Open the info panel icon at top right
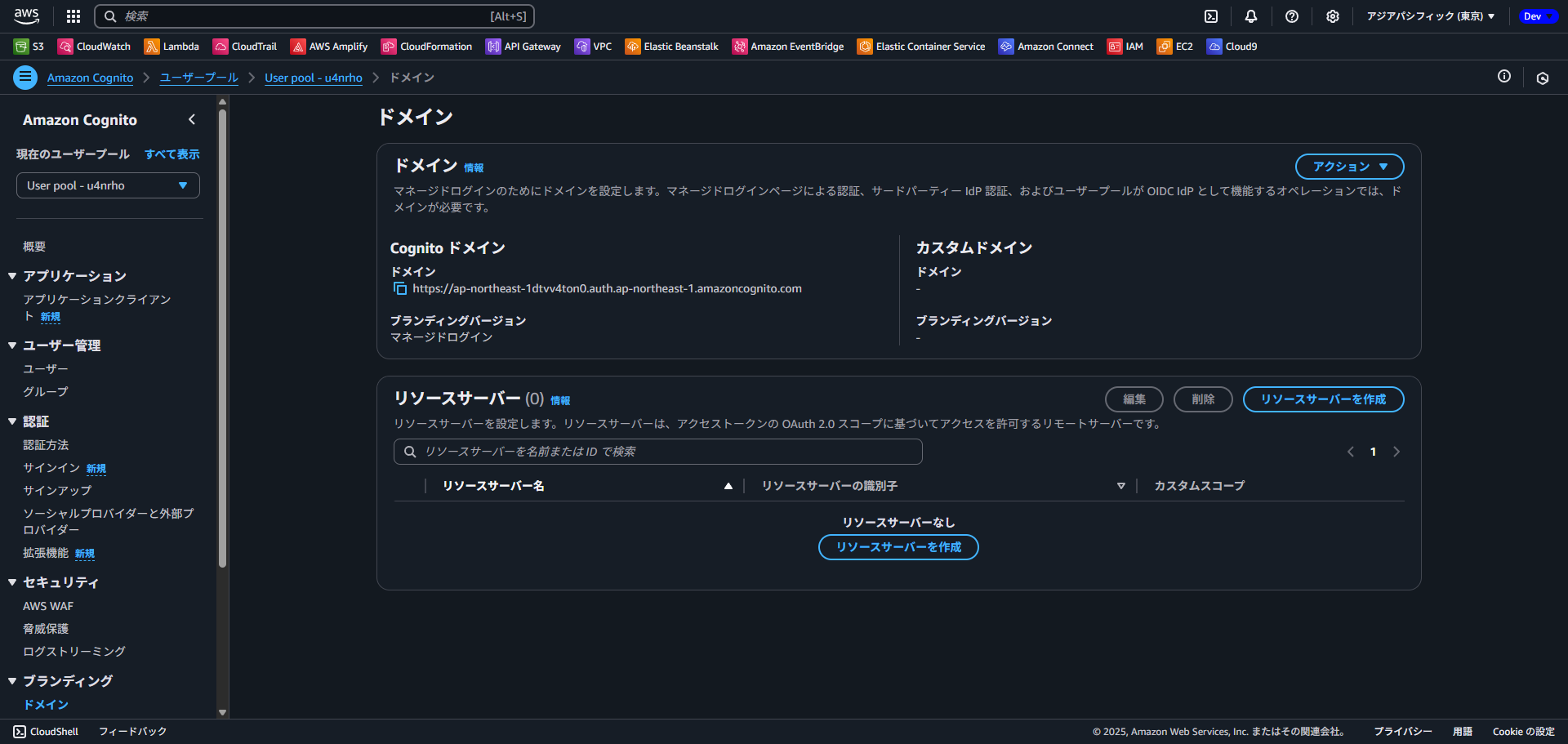Viewport: 1568px width, 744px height. (x=1504, y=76)
